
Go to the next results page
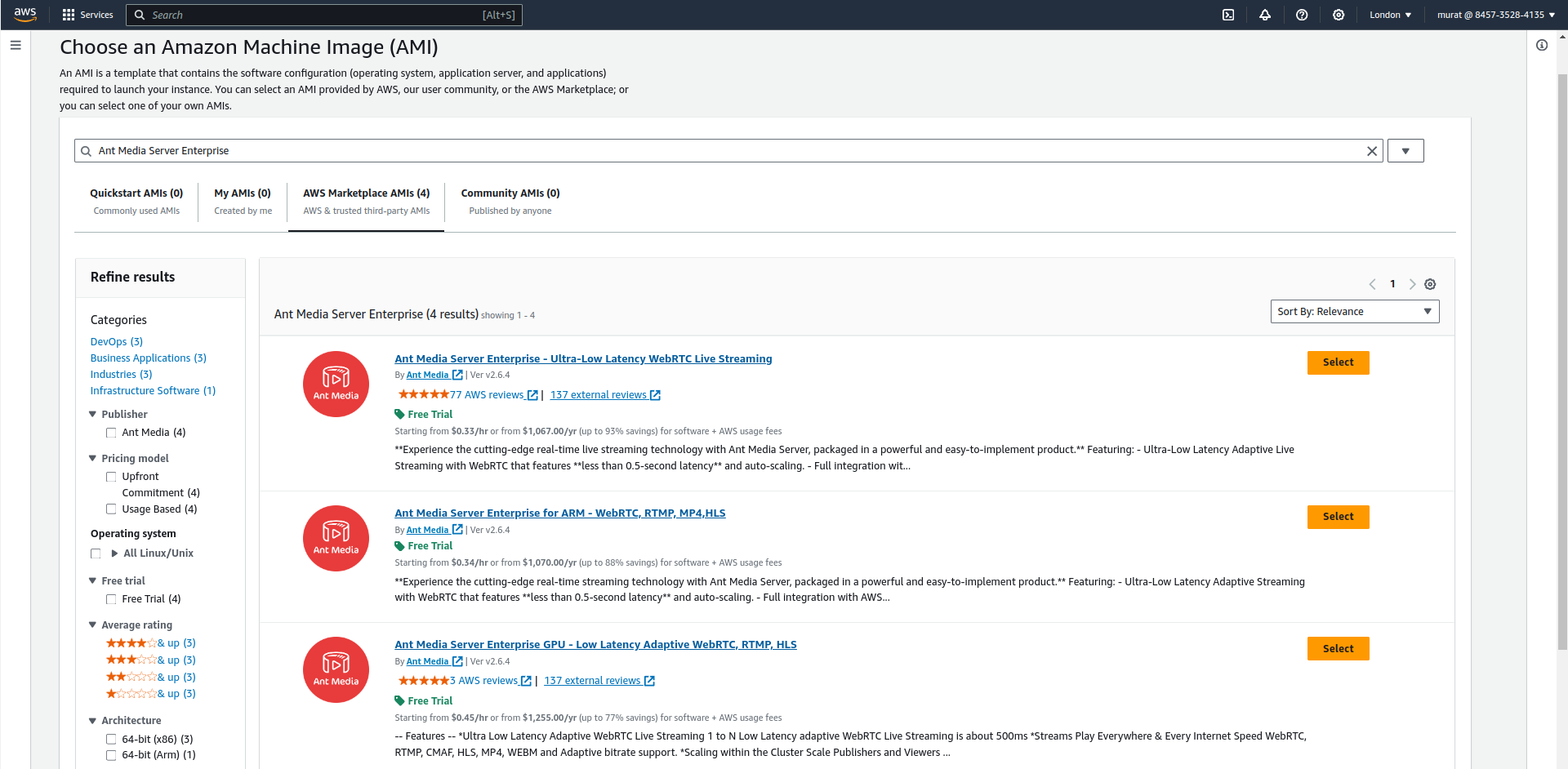coord(1412,284)
